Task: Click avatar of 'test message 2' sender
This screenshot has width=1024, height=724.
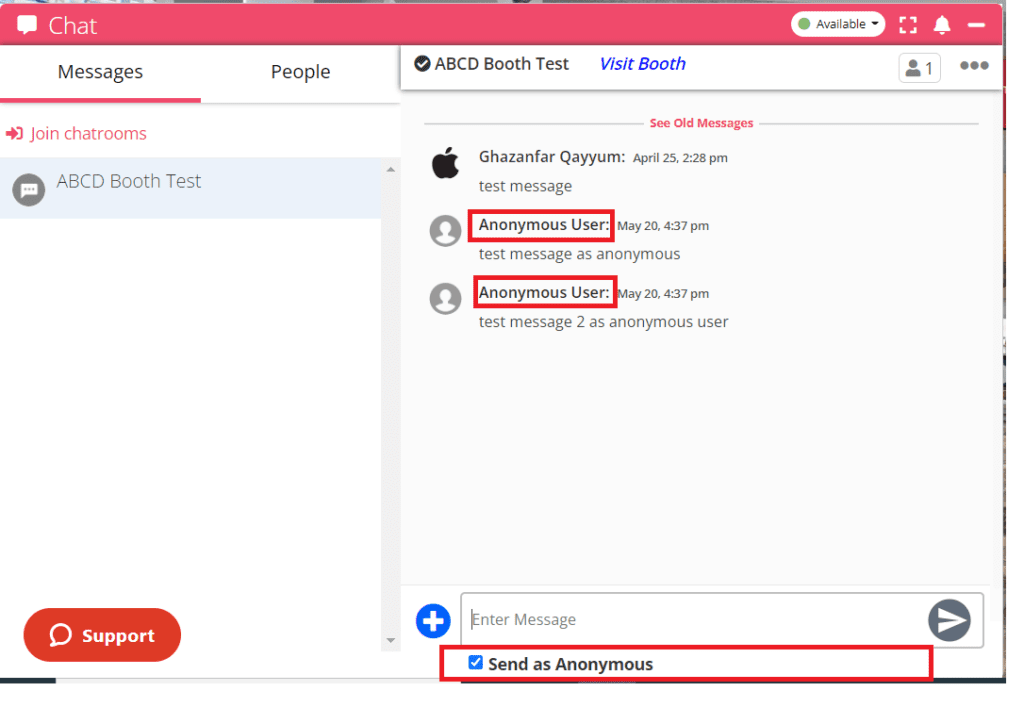Action: pos(445,298)
